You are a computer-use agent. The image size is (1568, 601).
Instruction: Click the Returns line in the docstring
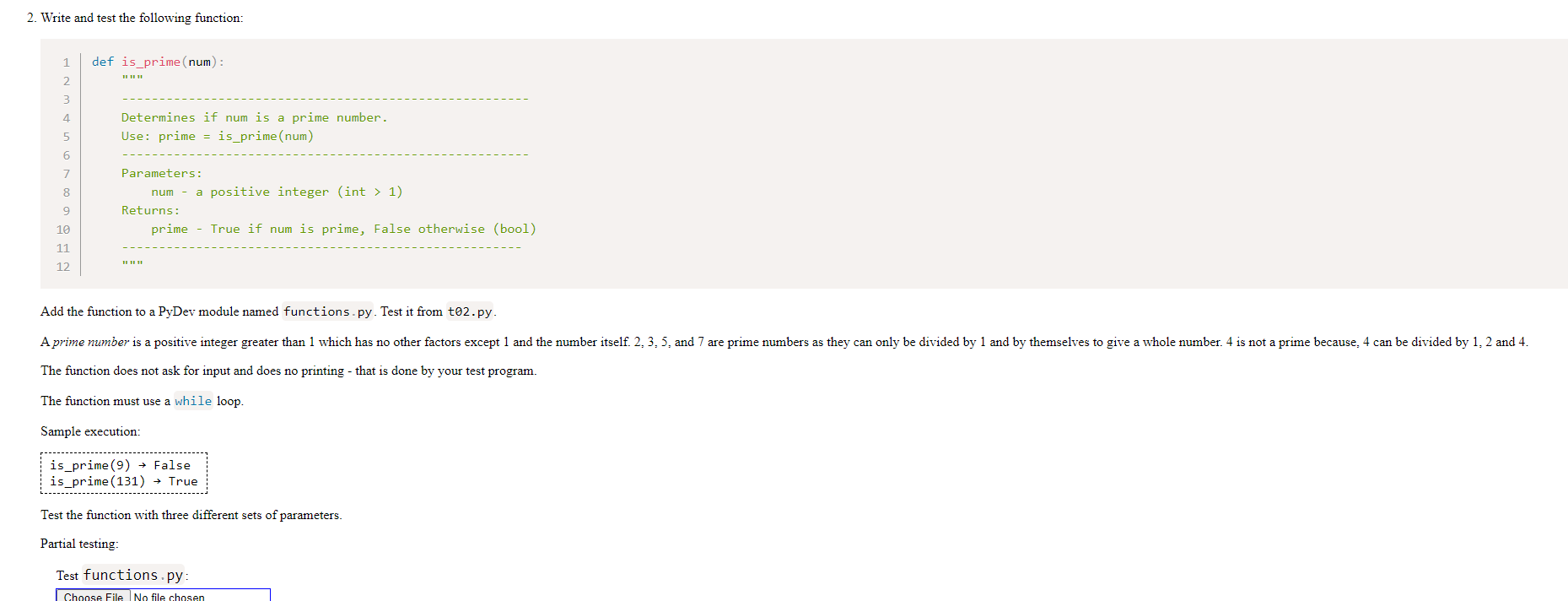pyautogui.click(x=150, y=210)
